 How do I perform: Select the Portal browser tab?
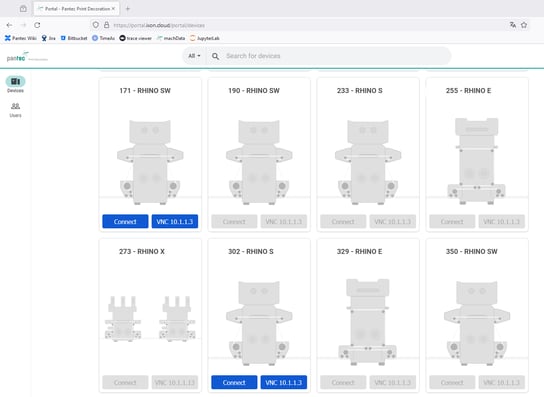[76, 9]
